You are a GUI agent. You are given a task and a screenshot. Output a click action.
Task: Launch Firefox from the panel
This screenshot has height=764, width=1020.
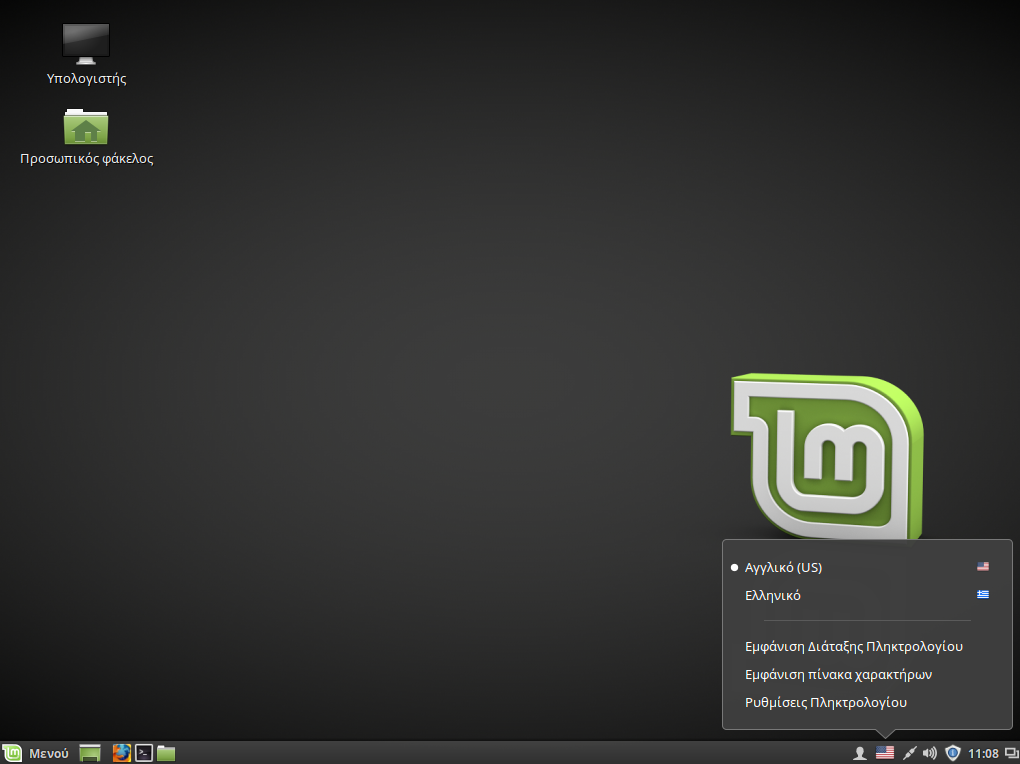[121, 753]
